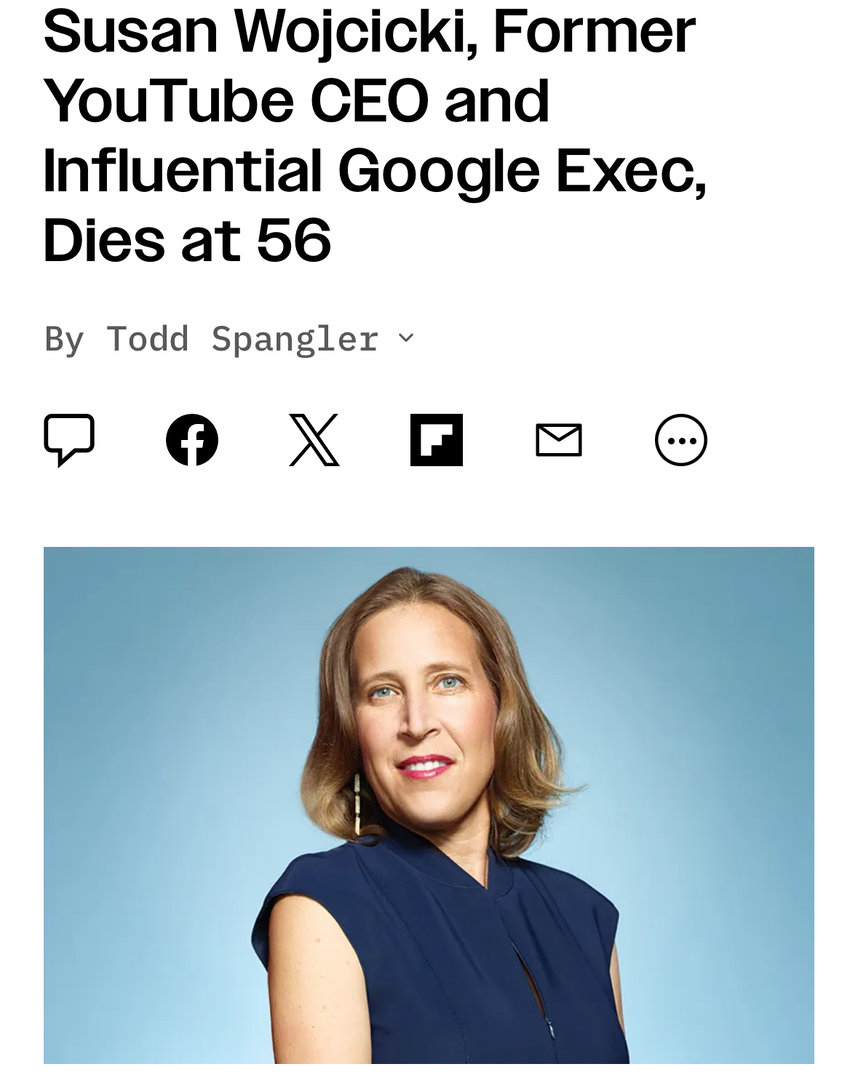Click the 'Influential Google Exec' headline line

(x=375, y=171)
